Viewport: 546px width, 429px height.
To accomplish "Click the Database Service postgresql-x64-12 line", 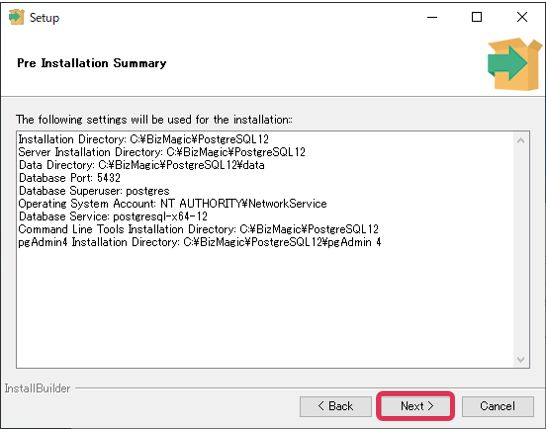I will (113, 217).
